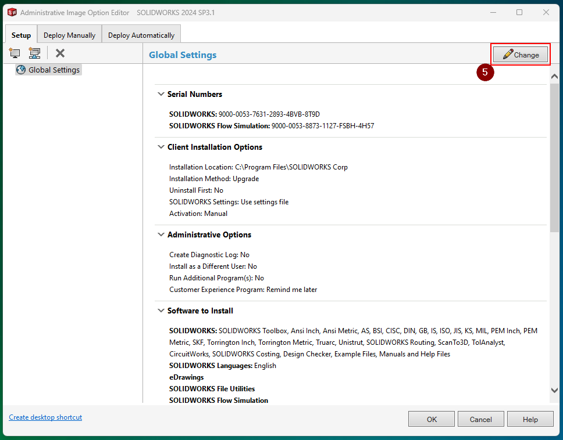Click the Installation Method: Upgrade text
Viewport: 563px width, 440px height.
[x=214, y=179]
